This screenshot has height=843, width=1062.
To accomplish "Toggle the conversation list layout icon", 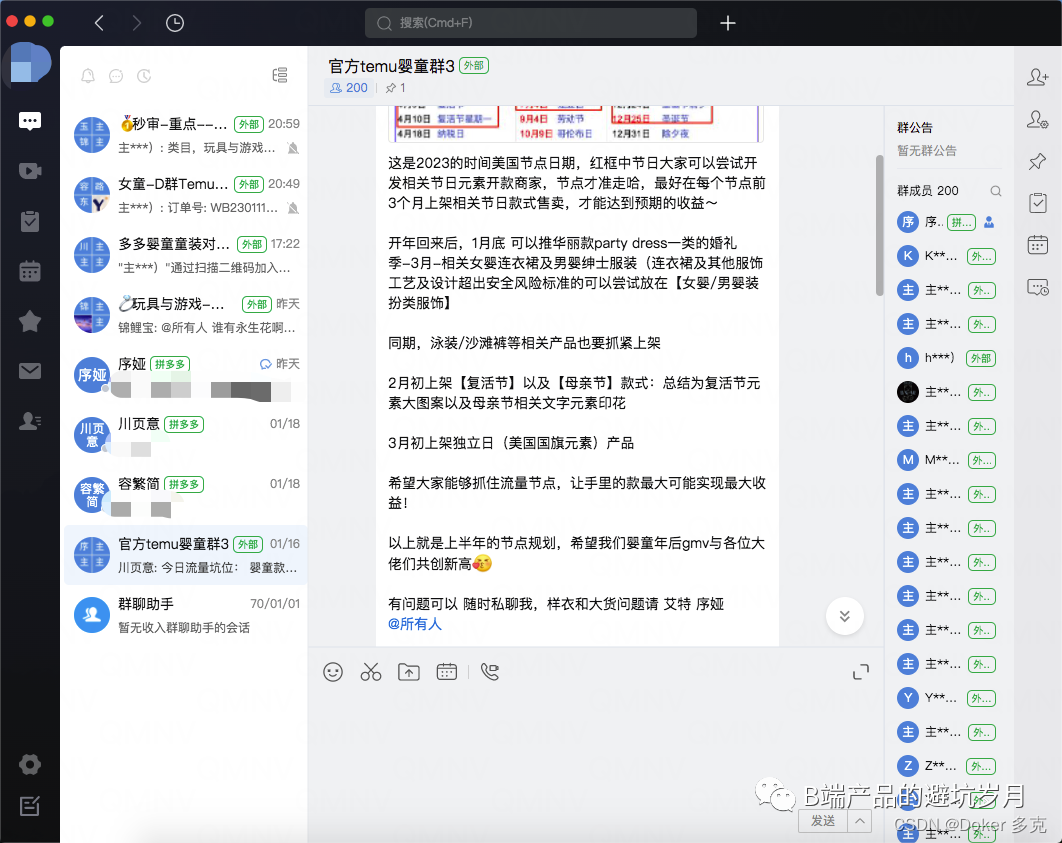I will click(280, 75).
